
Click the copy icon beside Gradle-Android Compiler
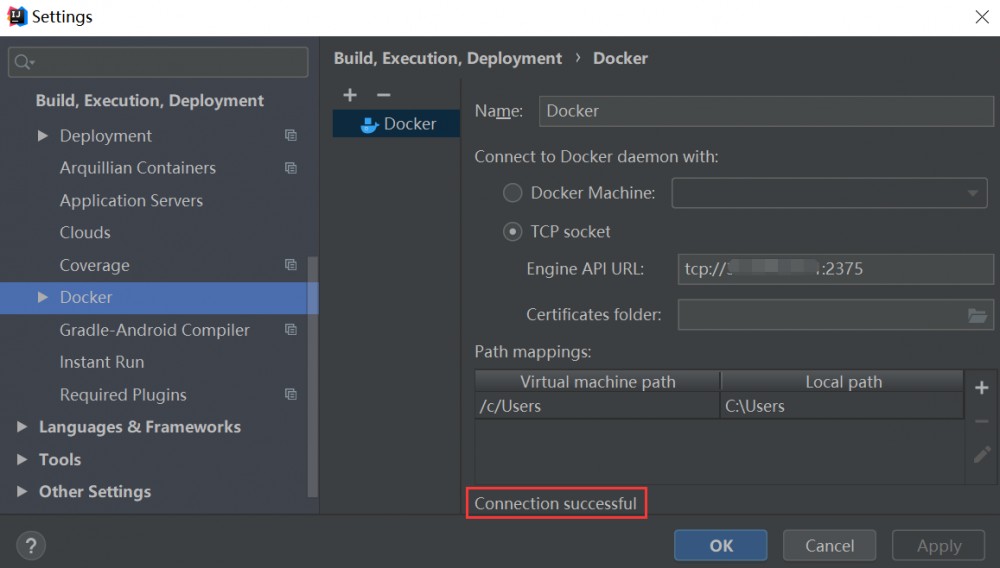291,330
